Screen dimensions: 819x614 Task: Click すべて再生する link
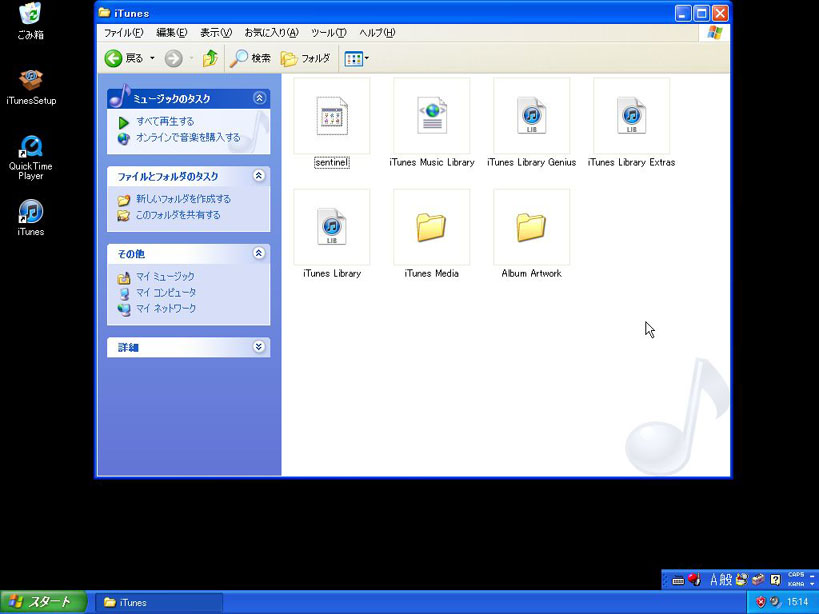(x=165, y=122)
